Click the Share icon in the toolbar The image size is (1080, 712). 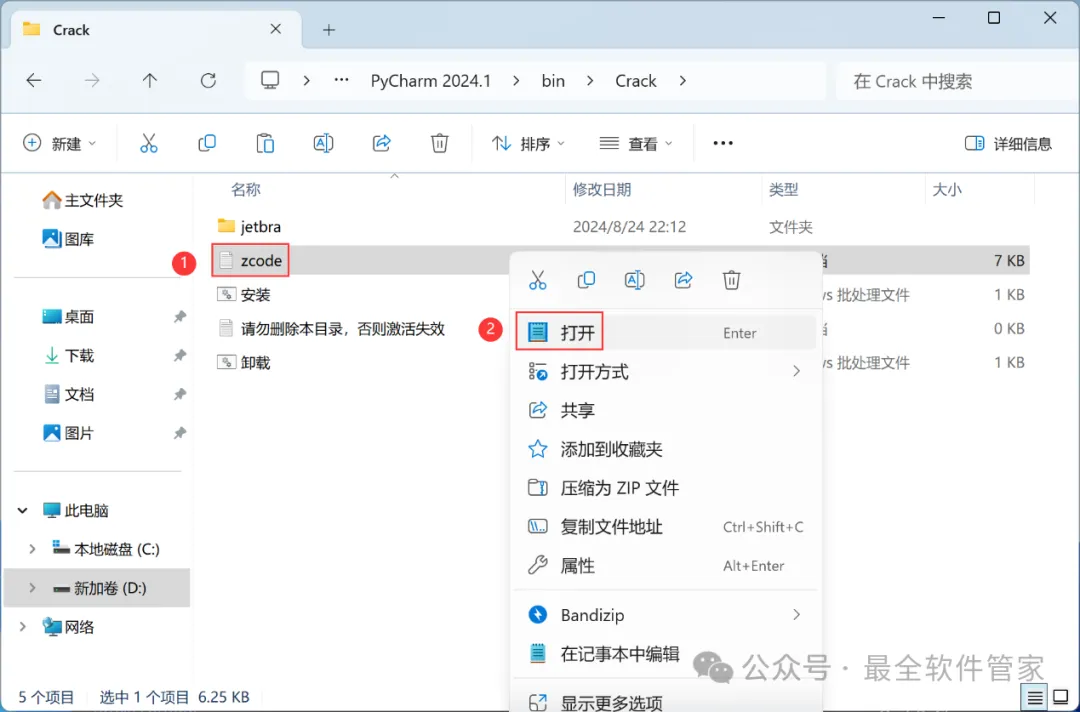pyautogui.click(x=382, y=143)
